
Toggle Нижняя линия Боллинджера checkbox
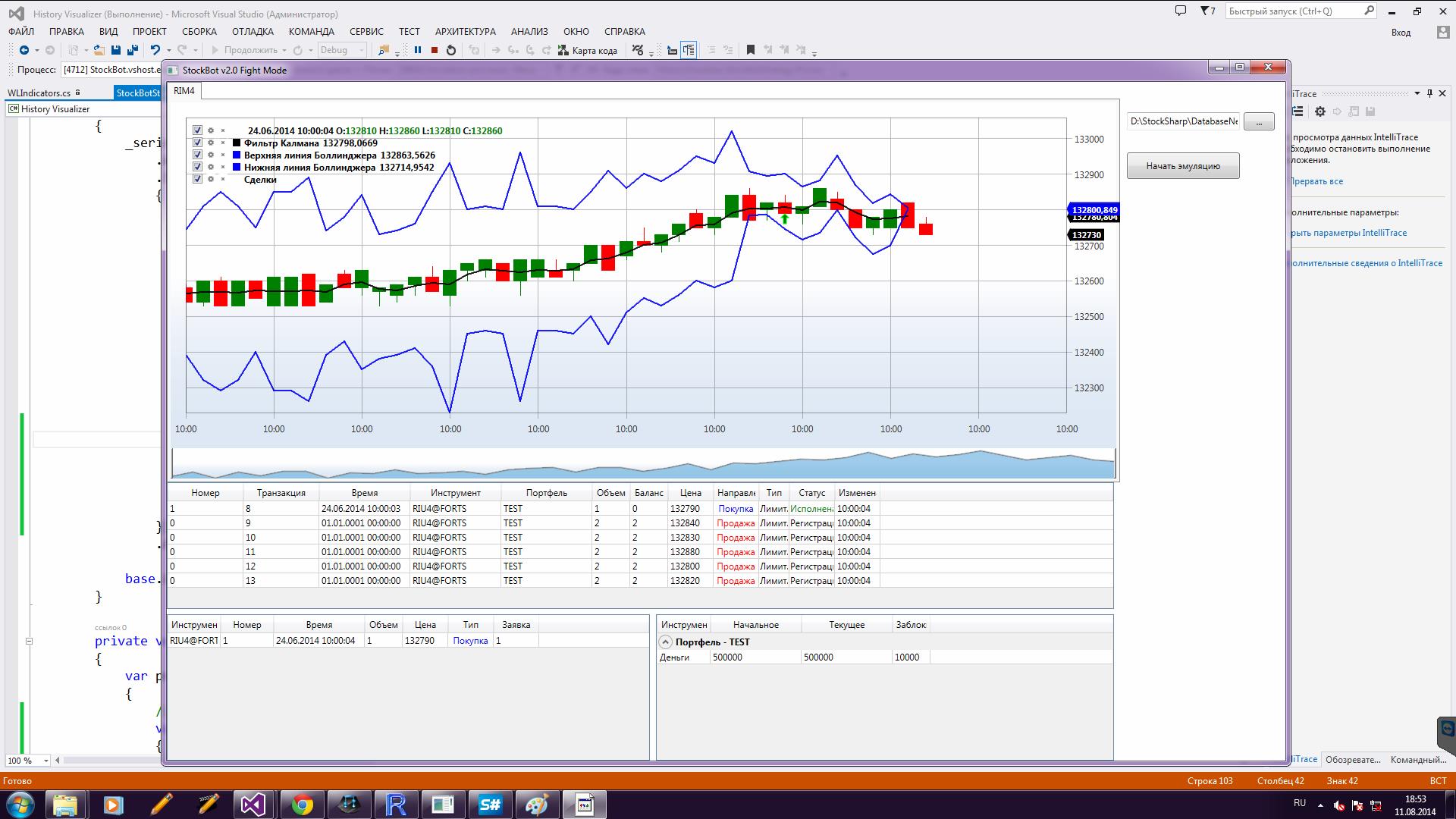tap(197, 167)
